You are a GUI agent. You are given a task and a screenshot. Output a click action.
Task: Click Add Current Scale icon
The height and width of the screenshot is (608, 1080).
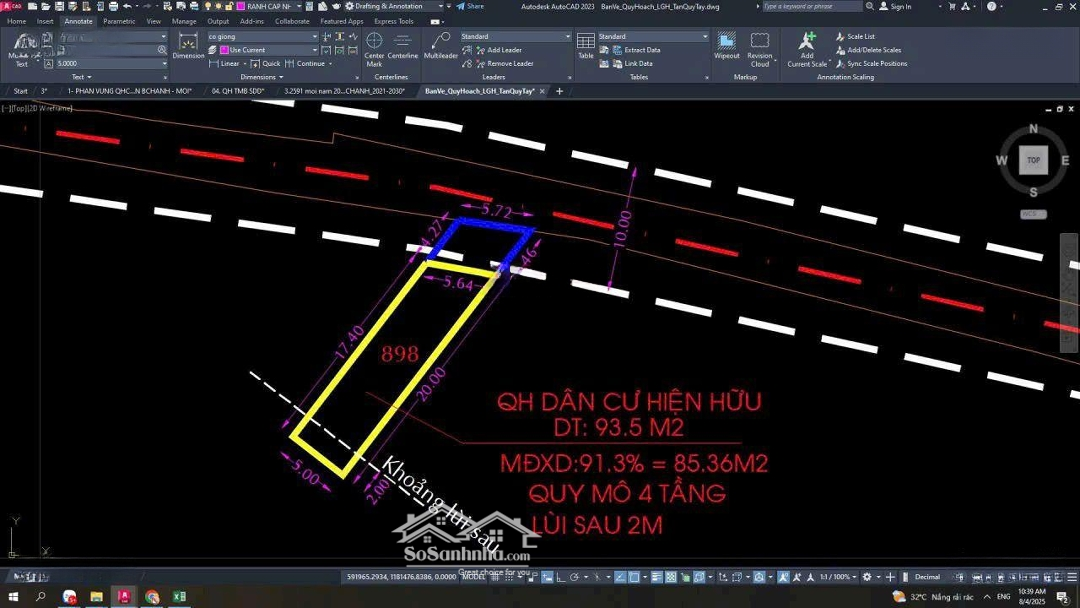[807, 47]
